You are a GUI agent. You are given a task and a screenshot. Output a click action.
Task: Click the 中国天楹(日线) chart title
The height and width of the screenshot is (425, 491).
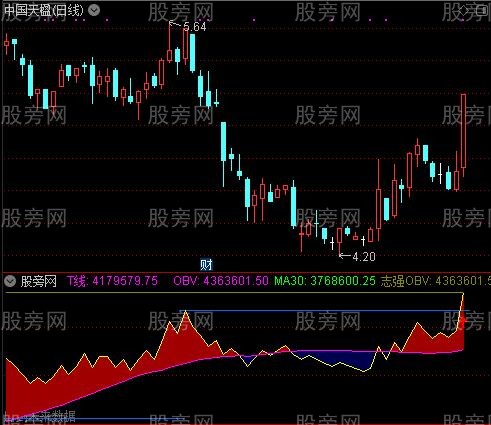point(43,10)
